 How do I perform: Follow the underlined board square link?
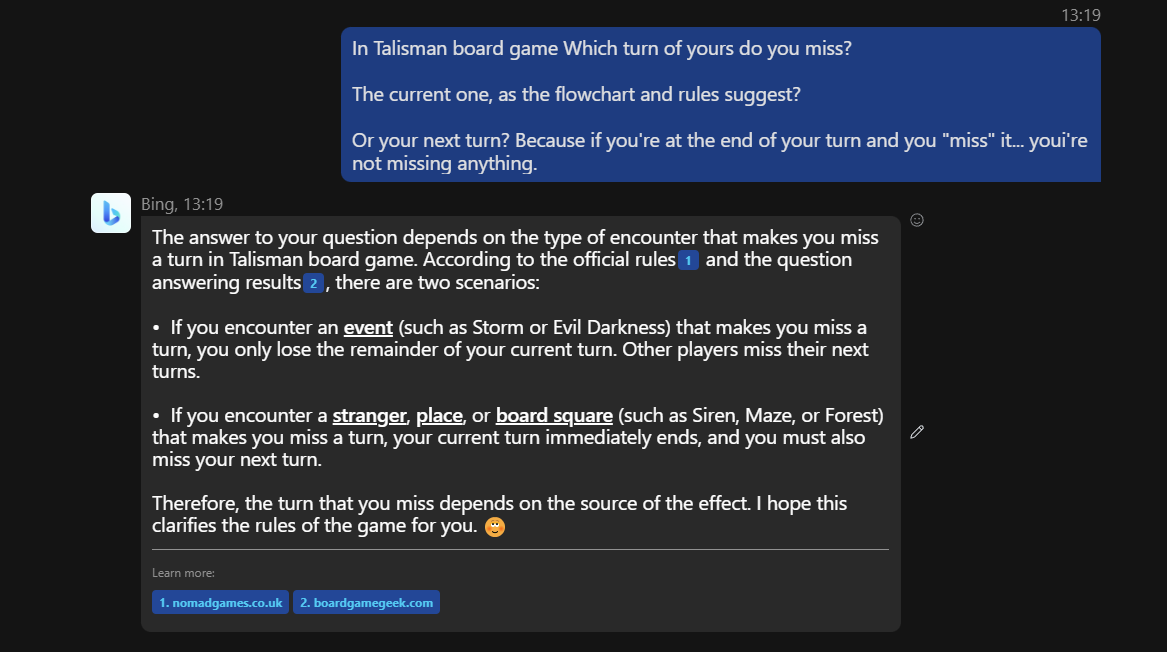[554, 415]
